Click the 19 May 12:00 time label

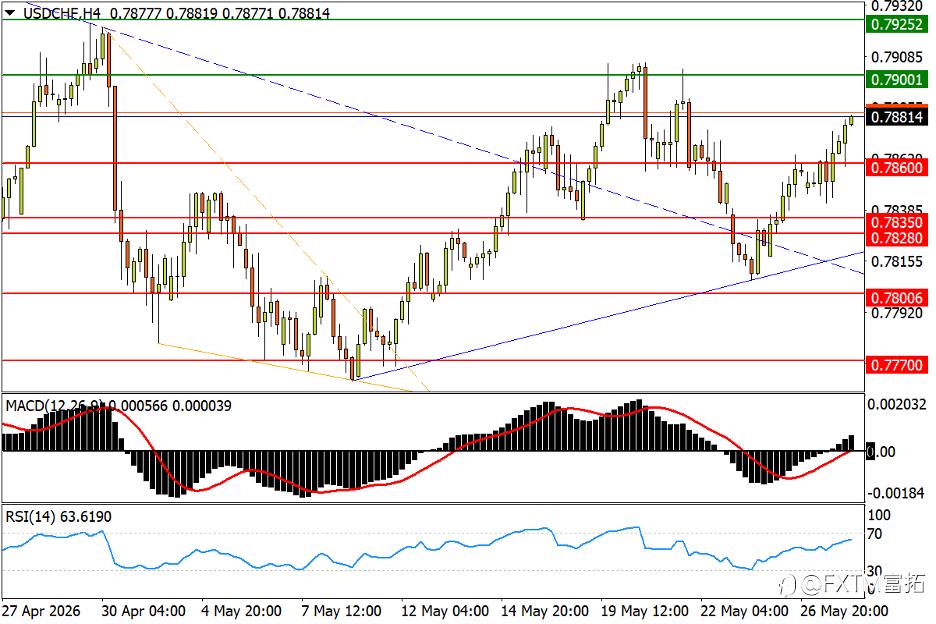[x=644, y=611]
